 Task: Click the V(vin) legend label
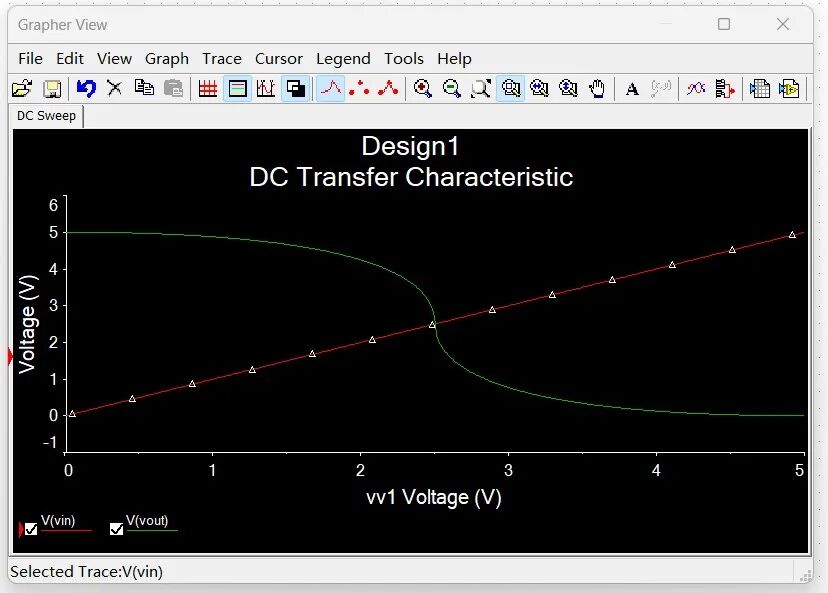click(58, 520)
